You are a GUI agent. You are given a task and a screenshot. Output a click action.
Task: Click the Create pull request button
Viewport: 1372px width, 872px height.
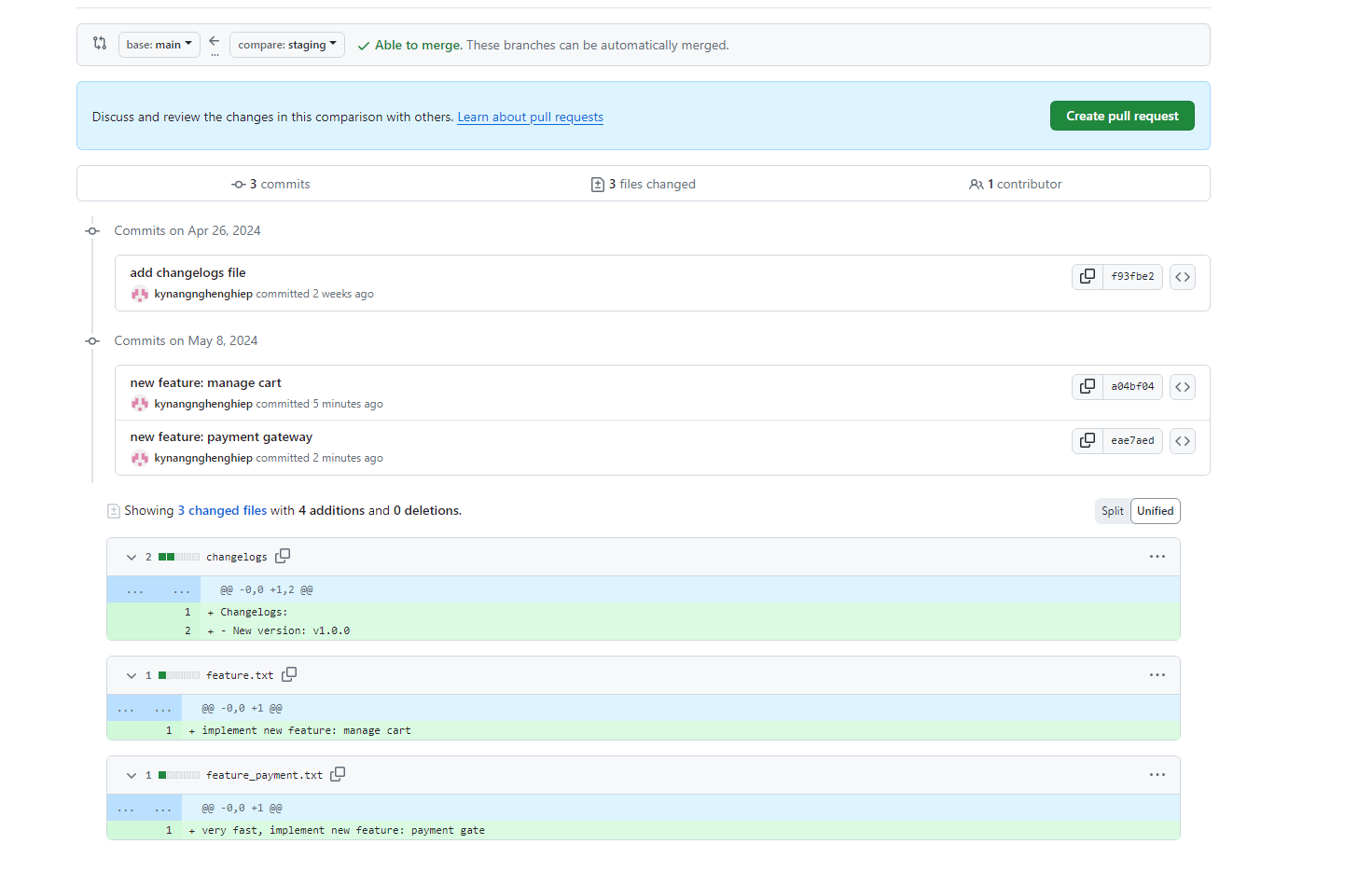[x=1121, y=117]
